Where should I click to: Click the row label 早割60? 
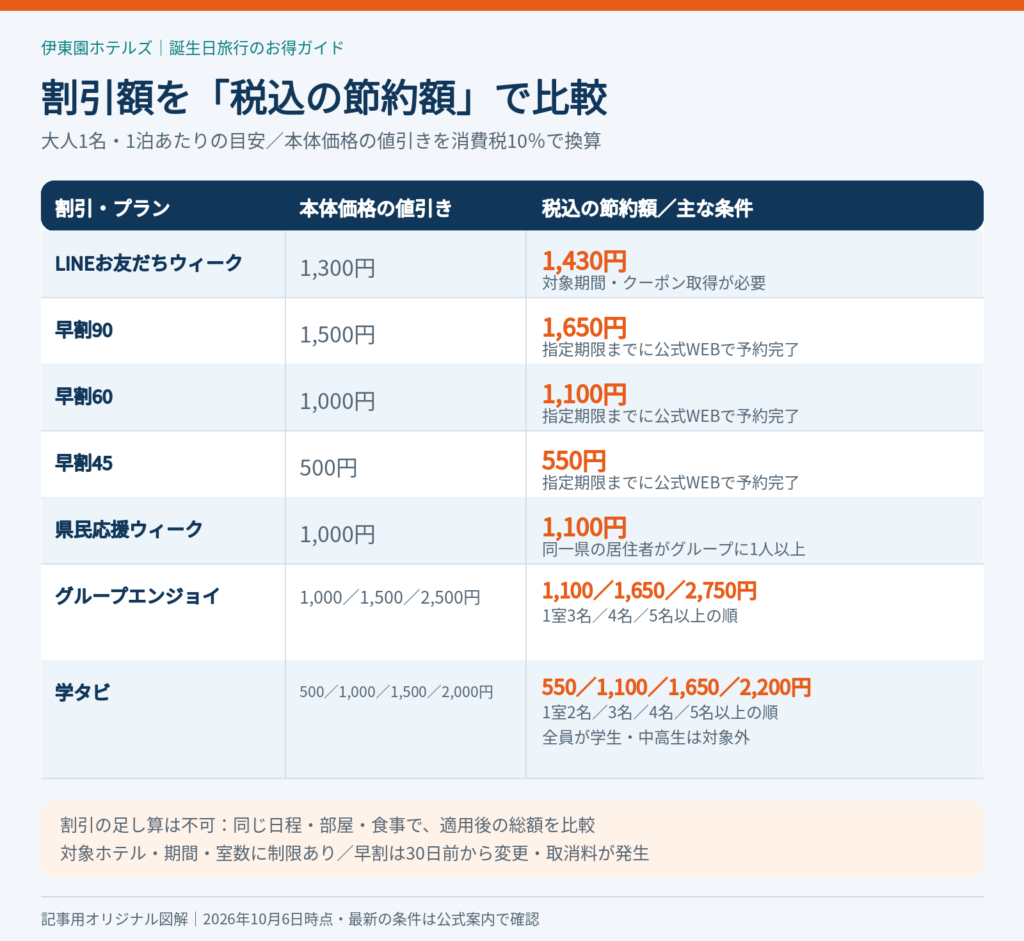(84, 396)
